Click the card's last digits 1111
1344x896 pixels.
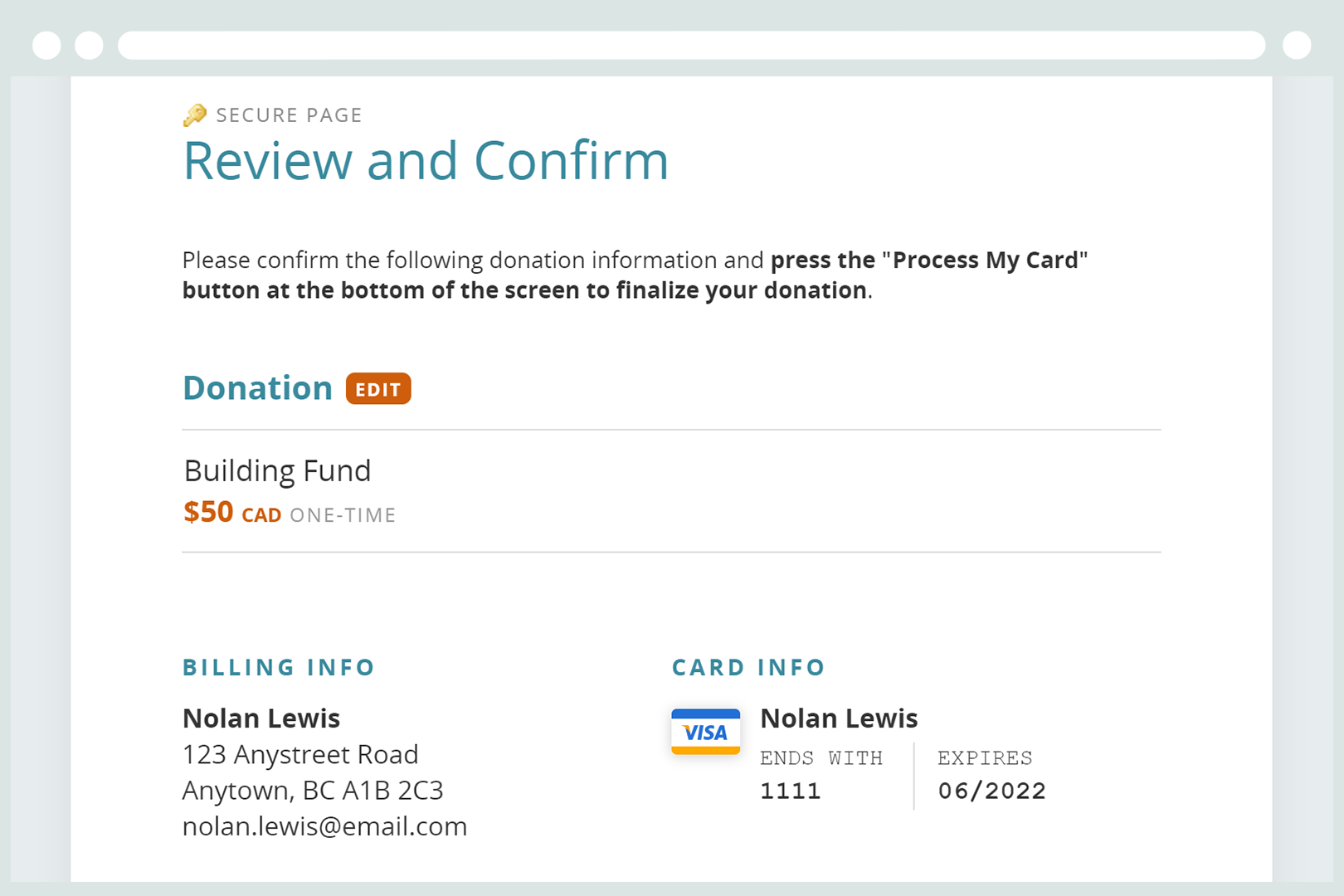(x=791, y=791)
